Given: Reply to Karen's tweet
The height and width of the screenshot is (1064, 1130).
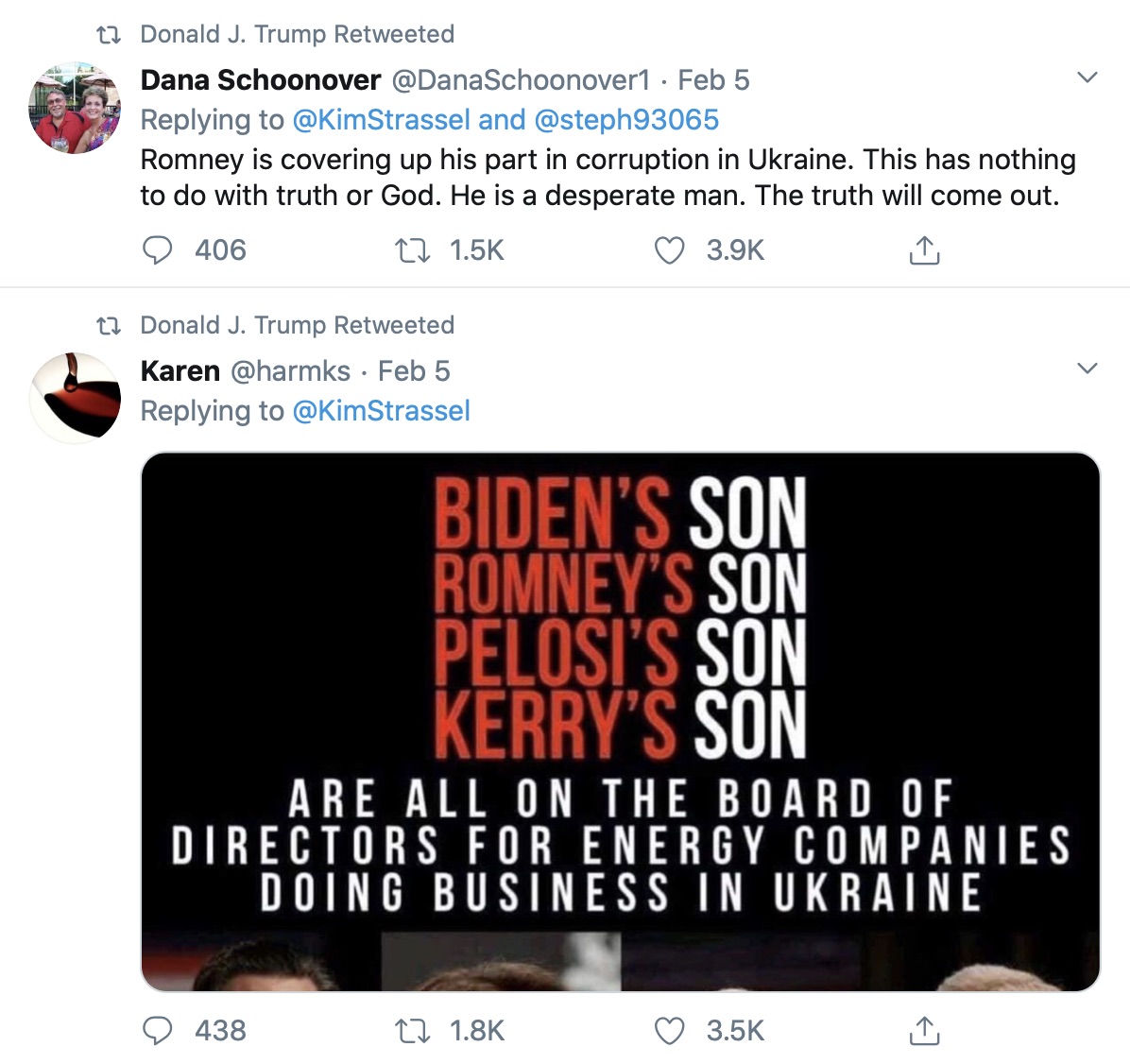Looking at the screenshot, I should (158, 1030).
